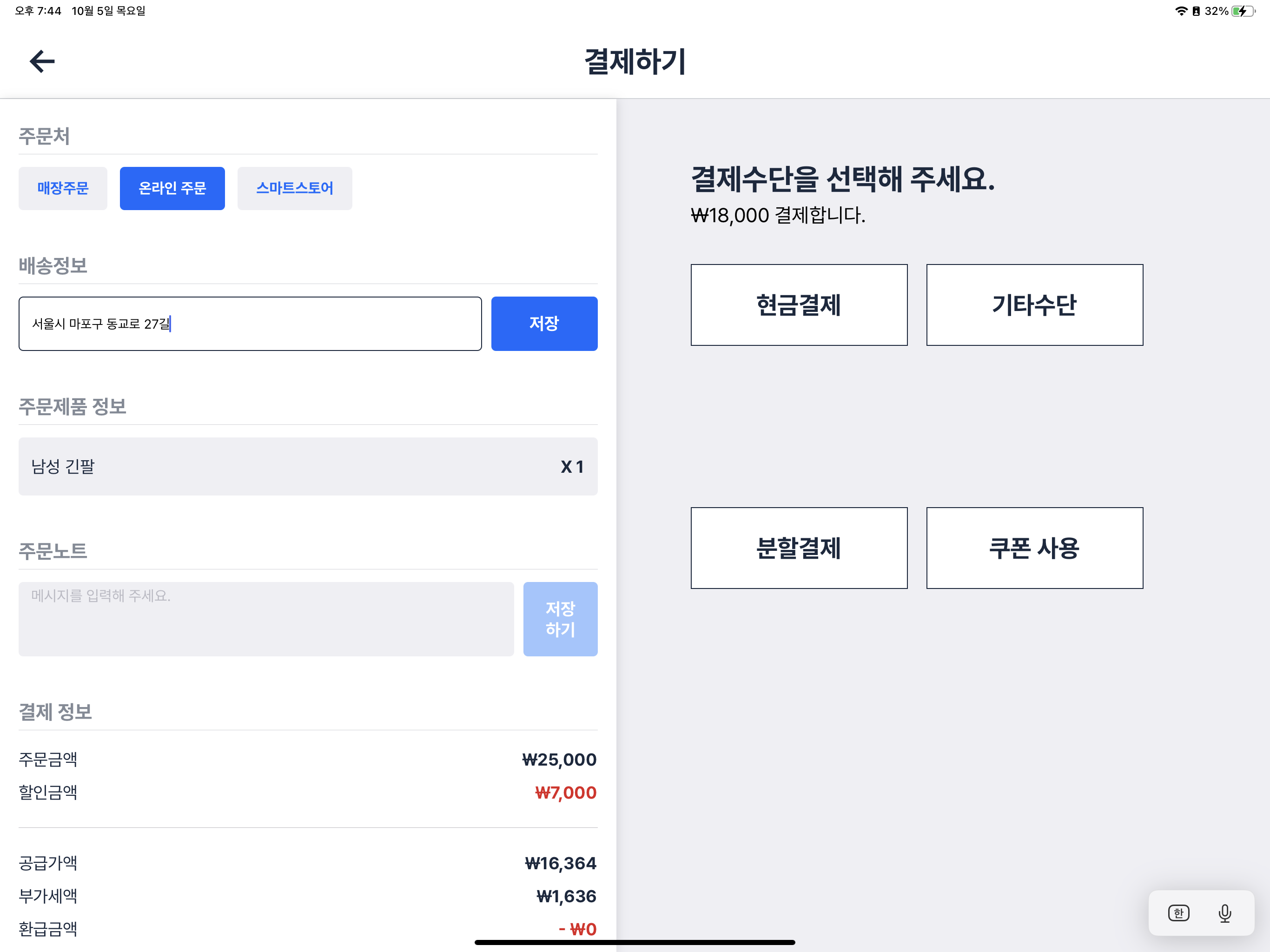
Task: Tap the microphone dictation icon
Action: coord(1224,913)
